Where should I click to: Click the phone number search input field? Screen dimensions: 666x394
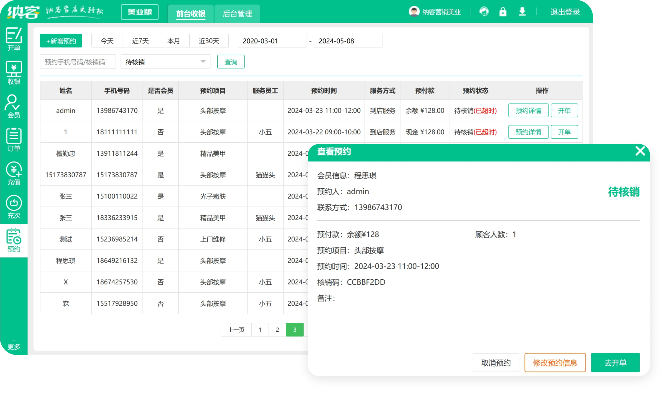(78, 62)
